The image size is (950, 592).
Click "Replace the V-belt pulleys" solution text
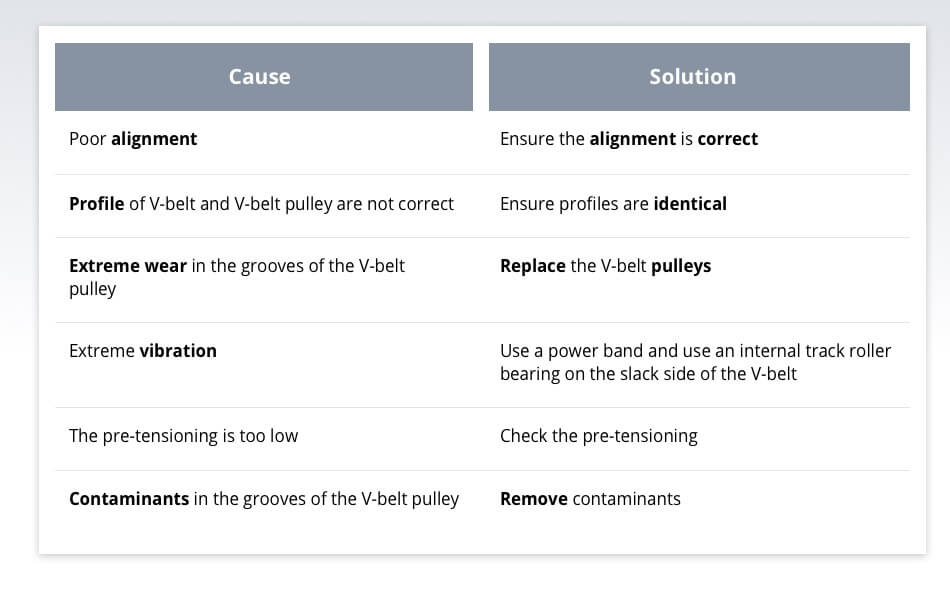click(605, 266)
